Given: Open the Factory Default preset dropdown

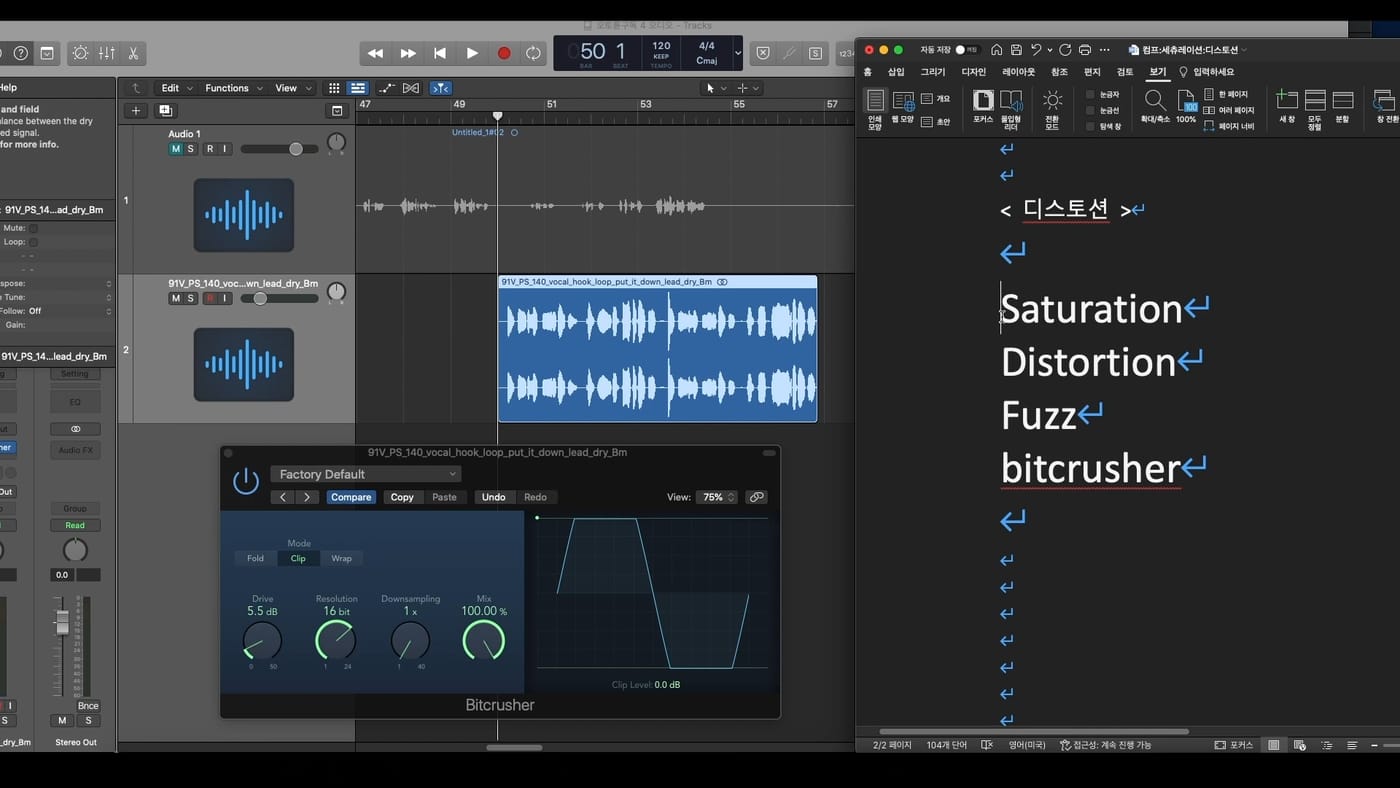Looking at the screenshot, I should [365, 474].
